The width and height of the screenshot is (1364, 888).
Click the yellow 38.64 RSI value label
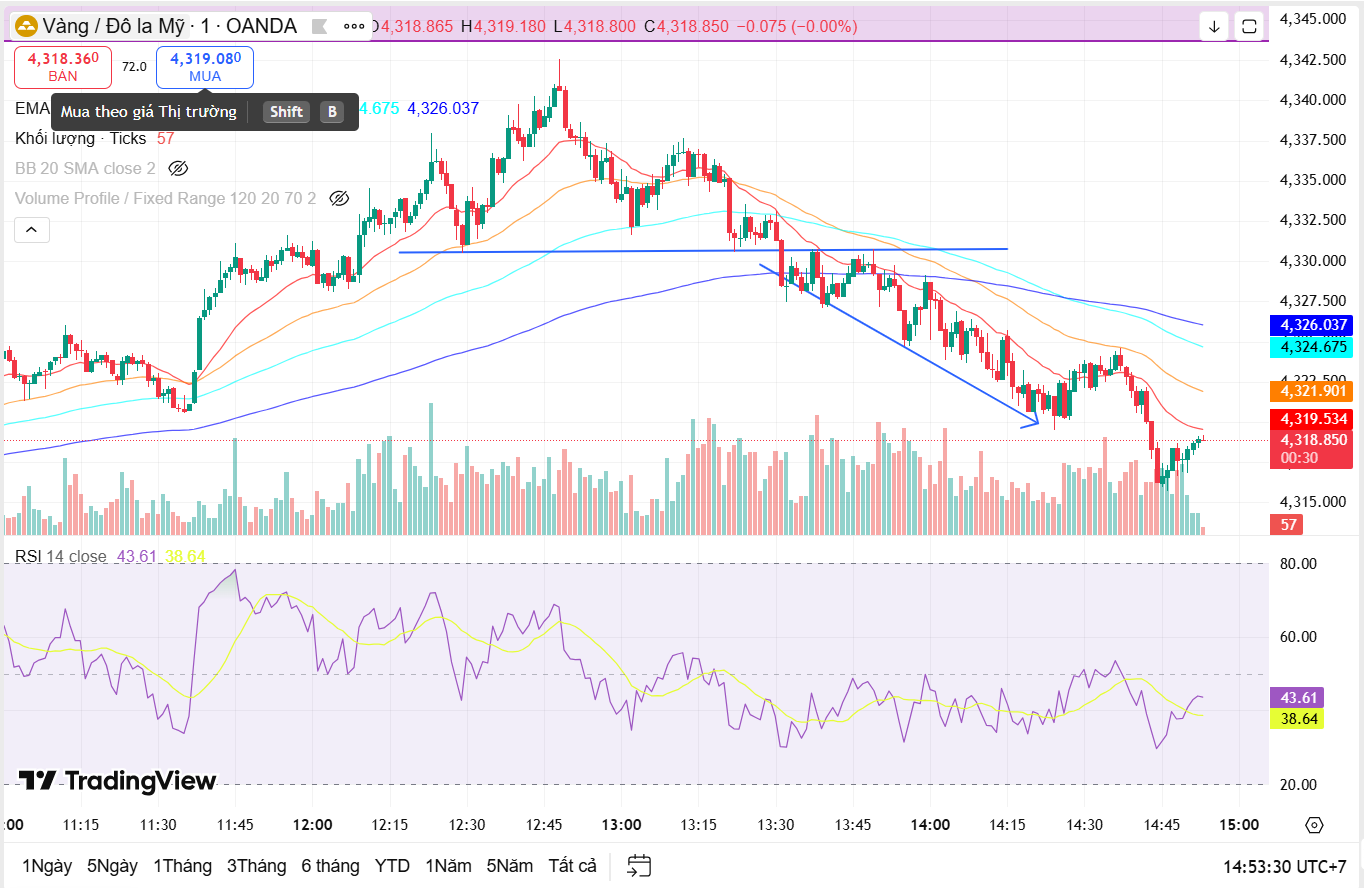coord(1296,717)
